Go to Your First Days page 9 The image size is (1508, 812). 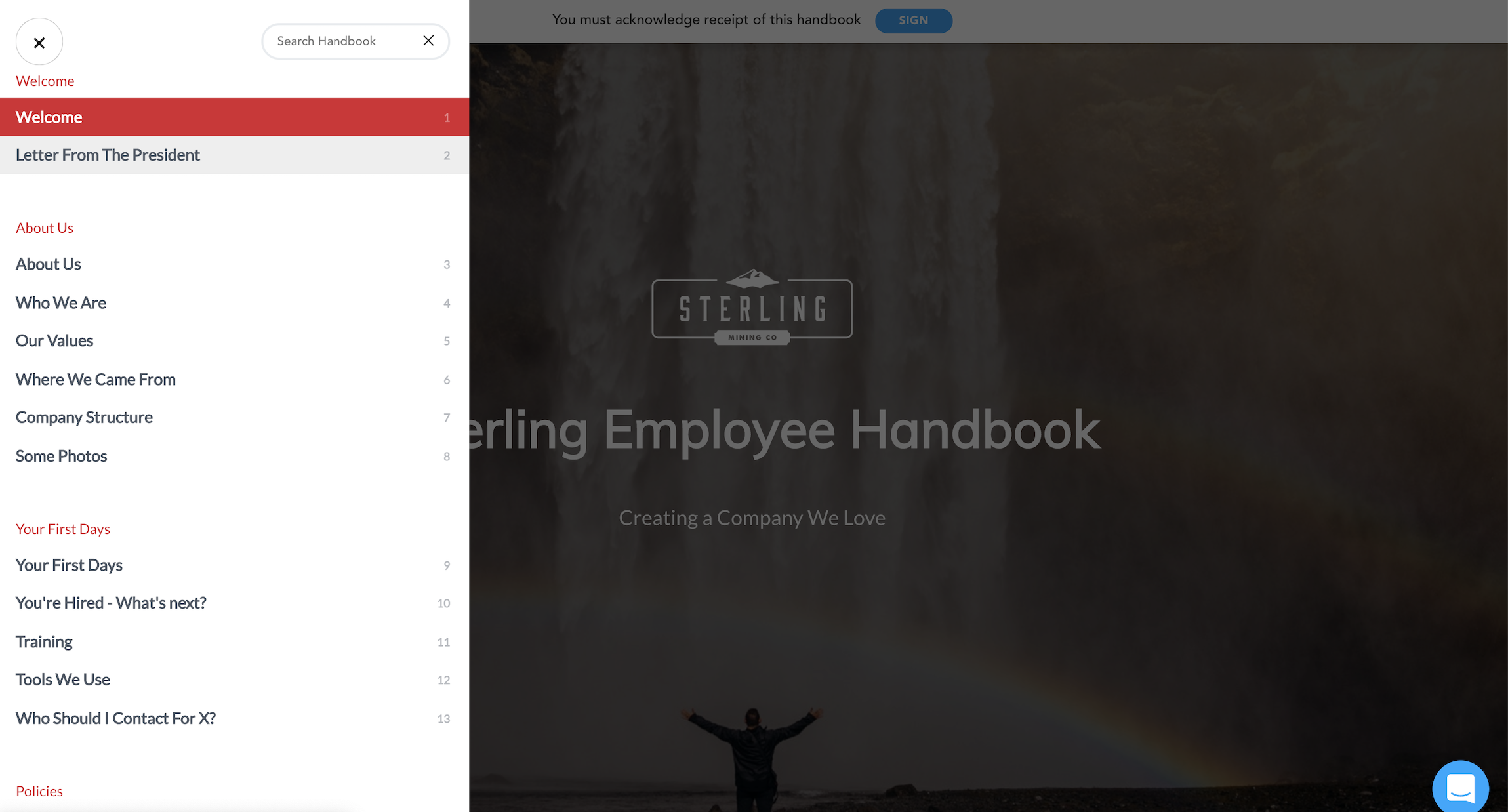tap(69, 565)
